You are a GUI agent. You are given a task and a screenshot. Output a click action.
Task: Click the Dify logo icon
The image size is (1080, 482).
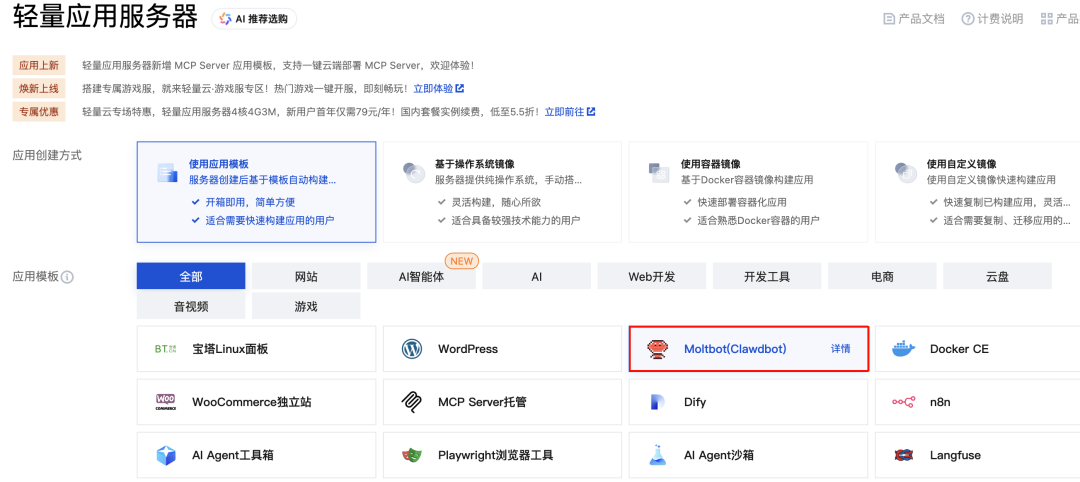coord(657,401)
